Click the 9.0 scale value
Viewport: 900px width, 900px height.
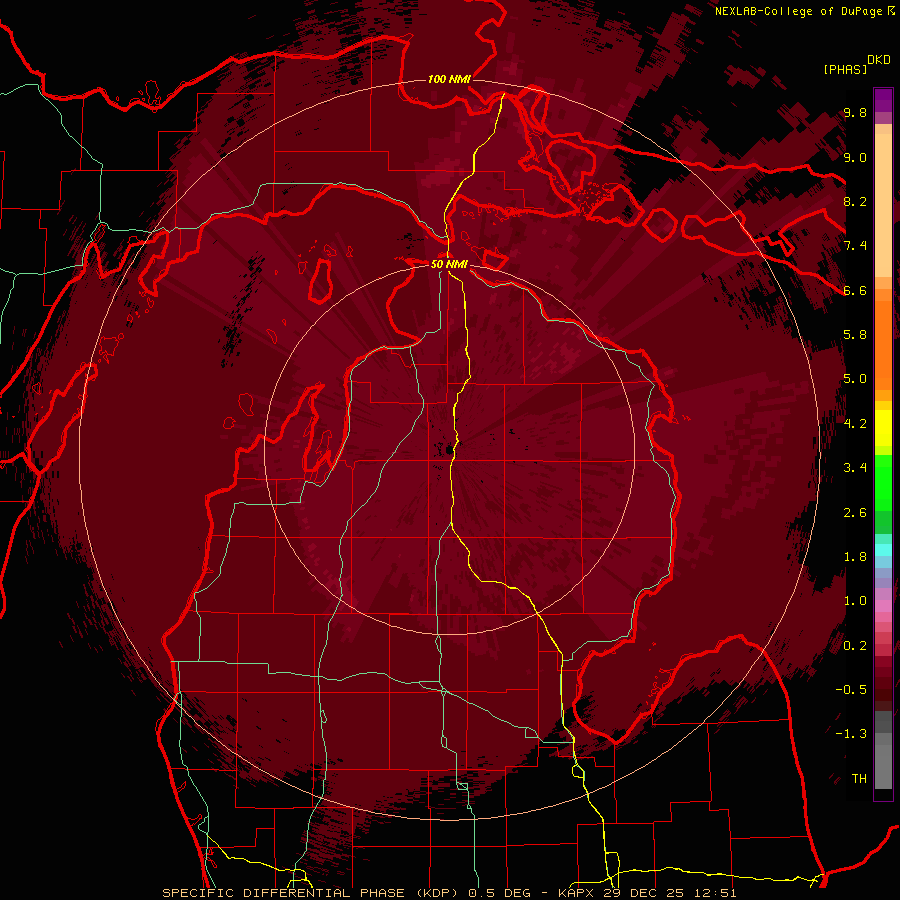pos(855,157)
